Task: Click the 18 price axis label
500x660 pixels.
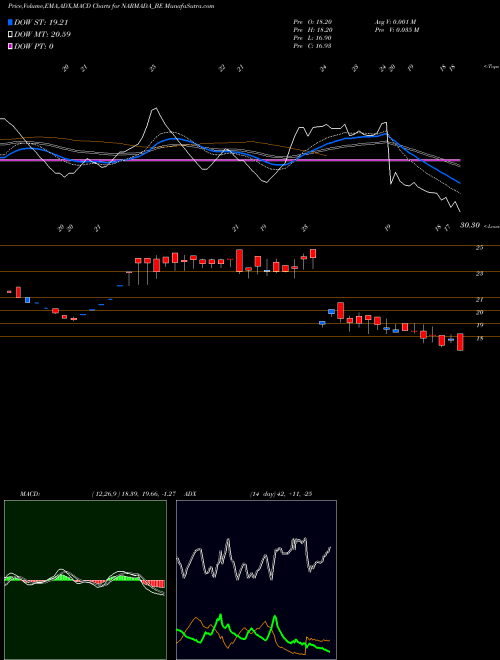Action: tap(479, 339)
